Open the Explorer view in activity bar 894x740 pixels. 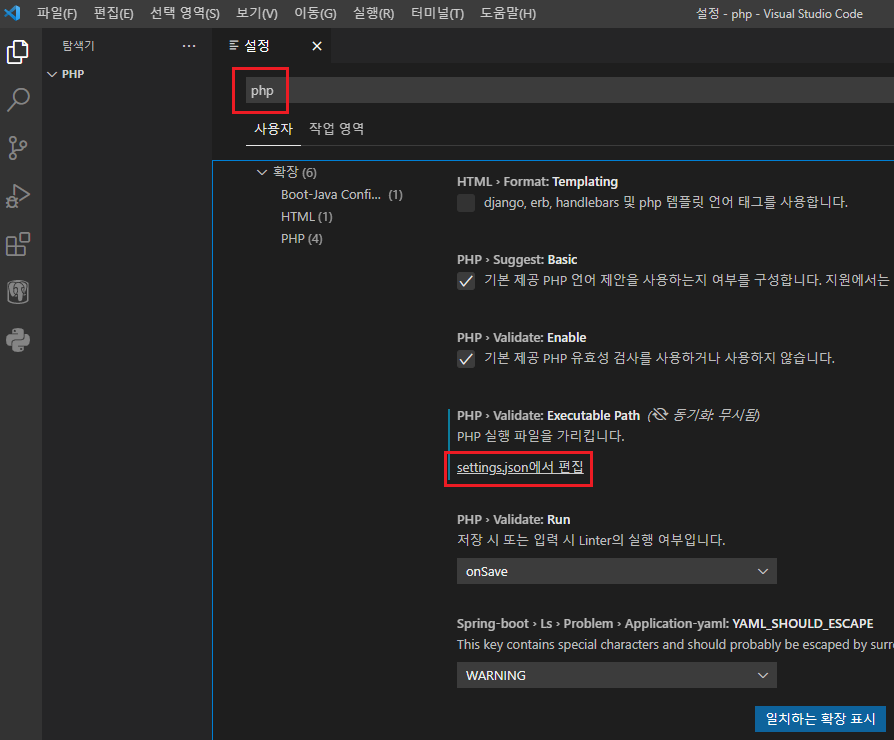(x=18, y=52)
